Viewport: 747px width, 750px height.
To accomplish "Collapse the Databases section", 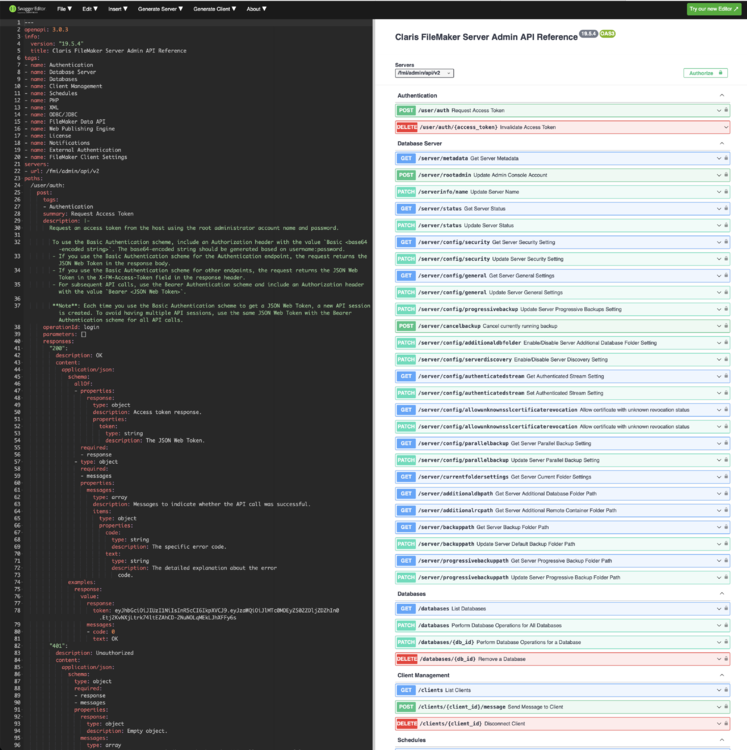I will coord(722,594).
